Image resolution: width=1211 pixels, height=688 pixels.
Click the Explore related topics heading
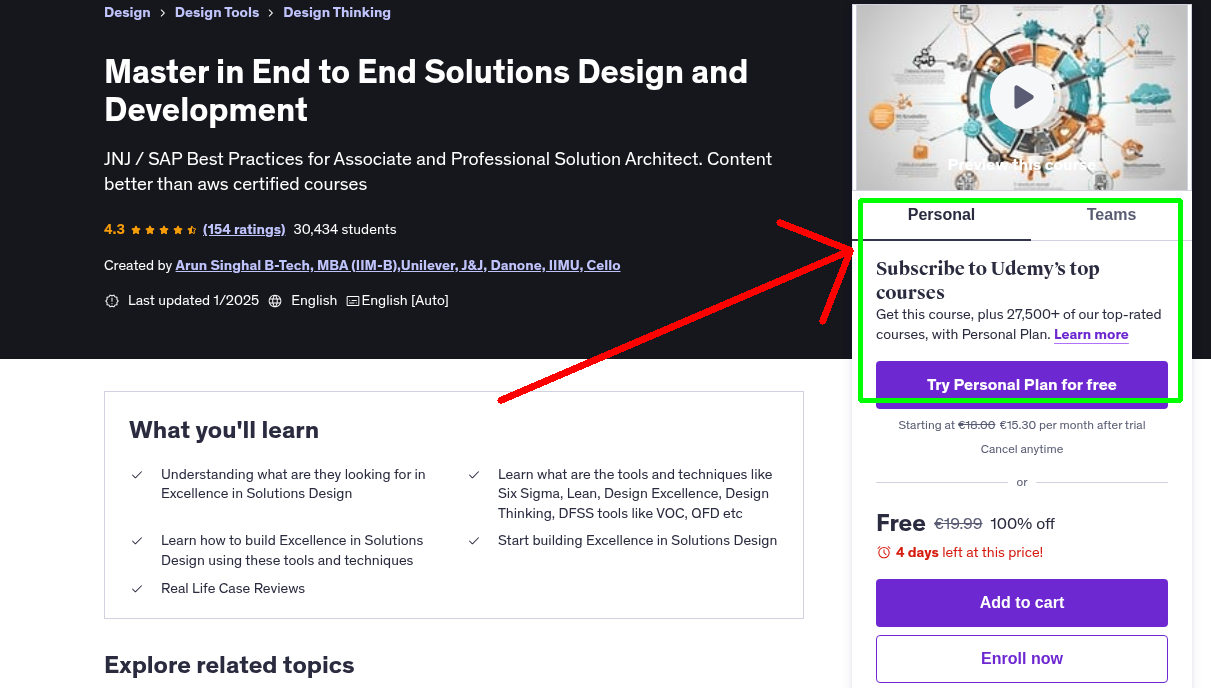point(229,665)
